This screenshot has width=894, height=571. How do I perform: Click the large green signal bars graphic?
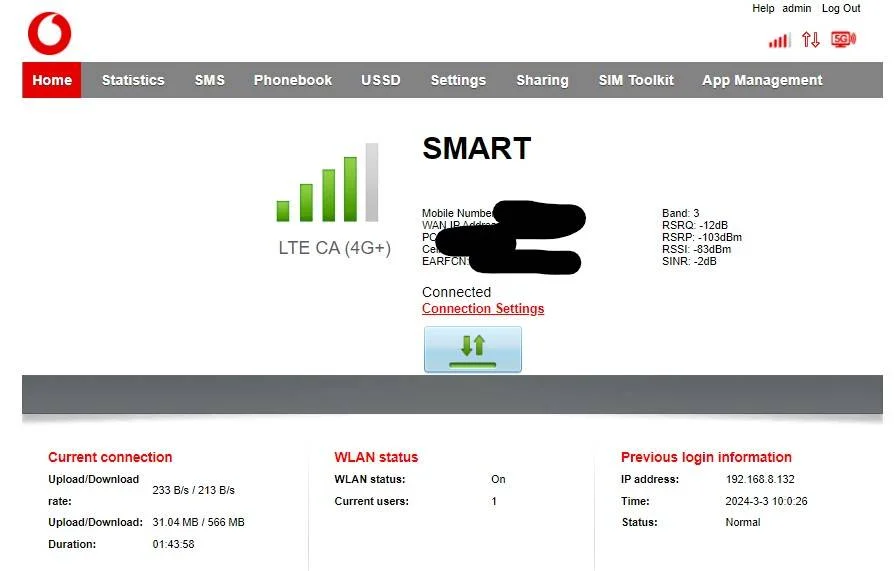tap(328, 183)
